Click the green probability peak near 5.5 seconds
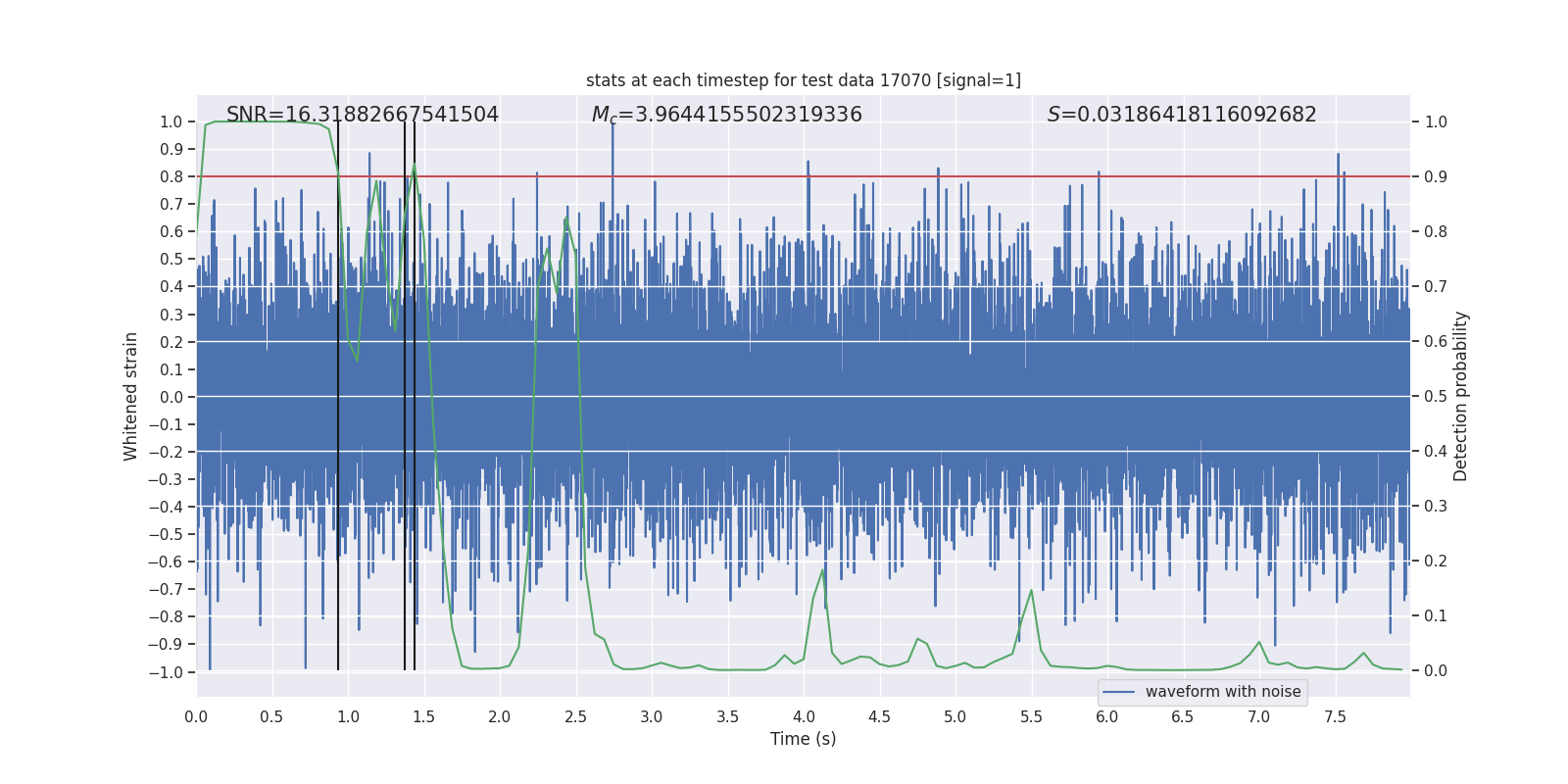This screenshot has width=1568, height=784. 1031,591
